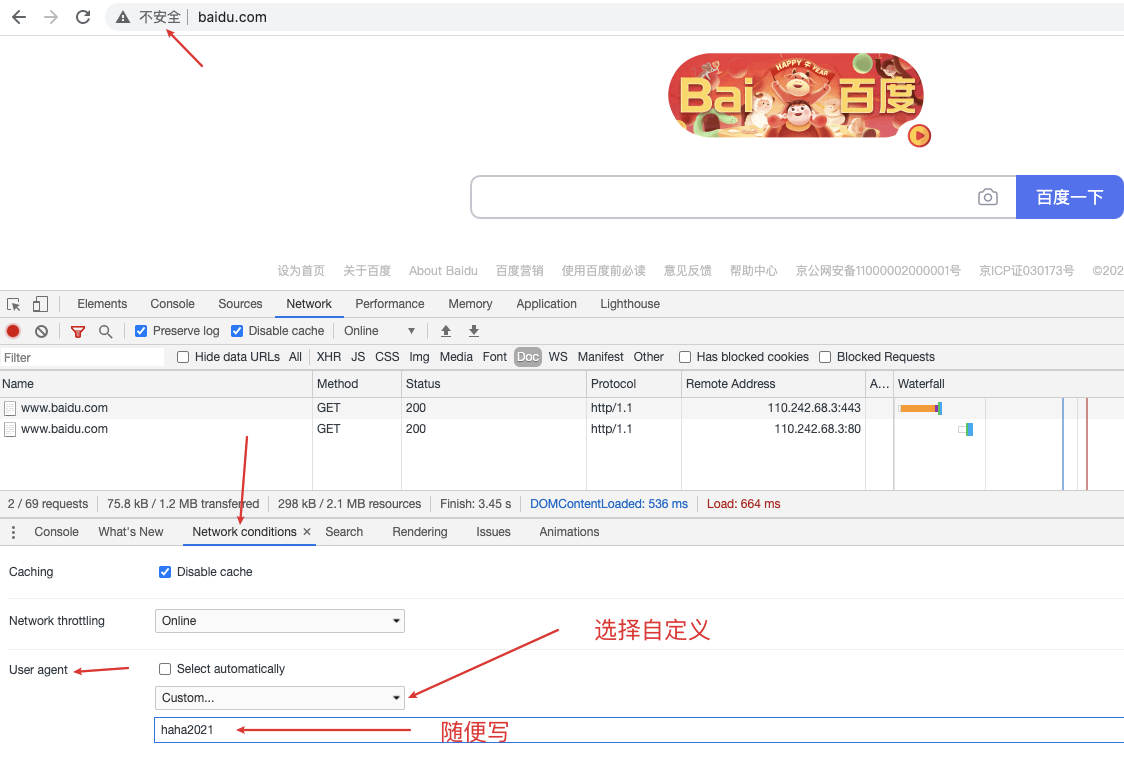Close the Network conditions tab

307,532
